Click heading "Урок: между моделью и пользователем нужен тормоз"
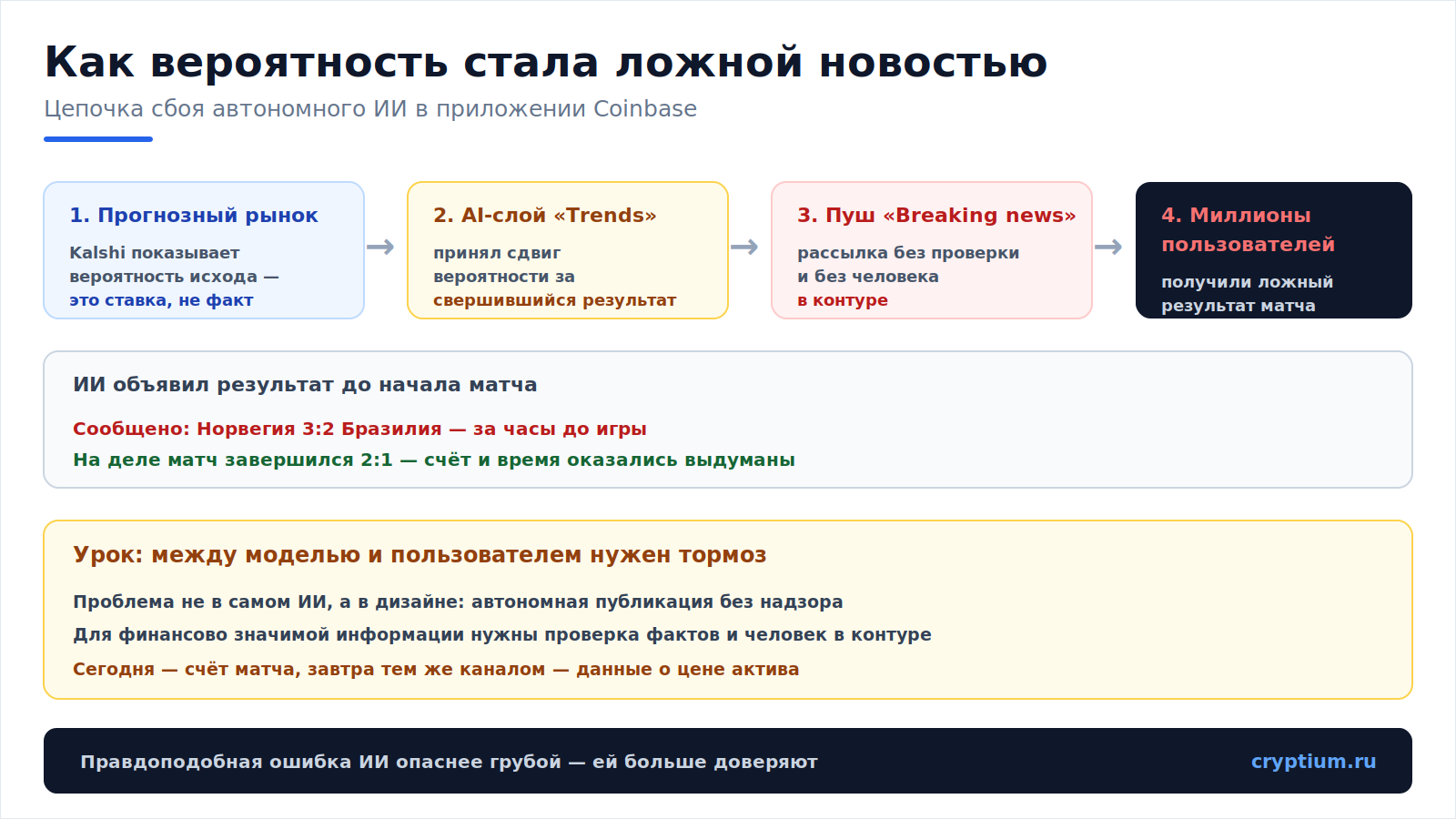This screenshot has width=1456, height=819. pyautogui.click(x=420, y=555)
